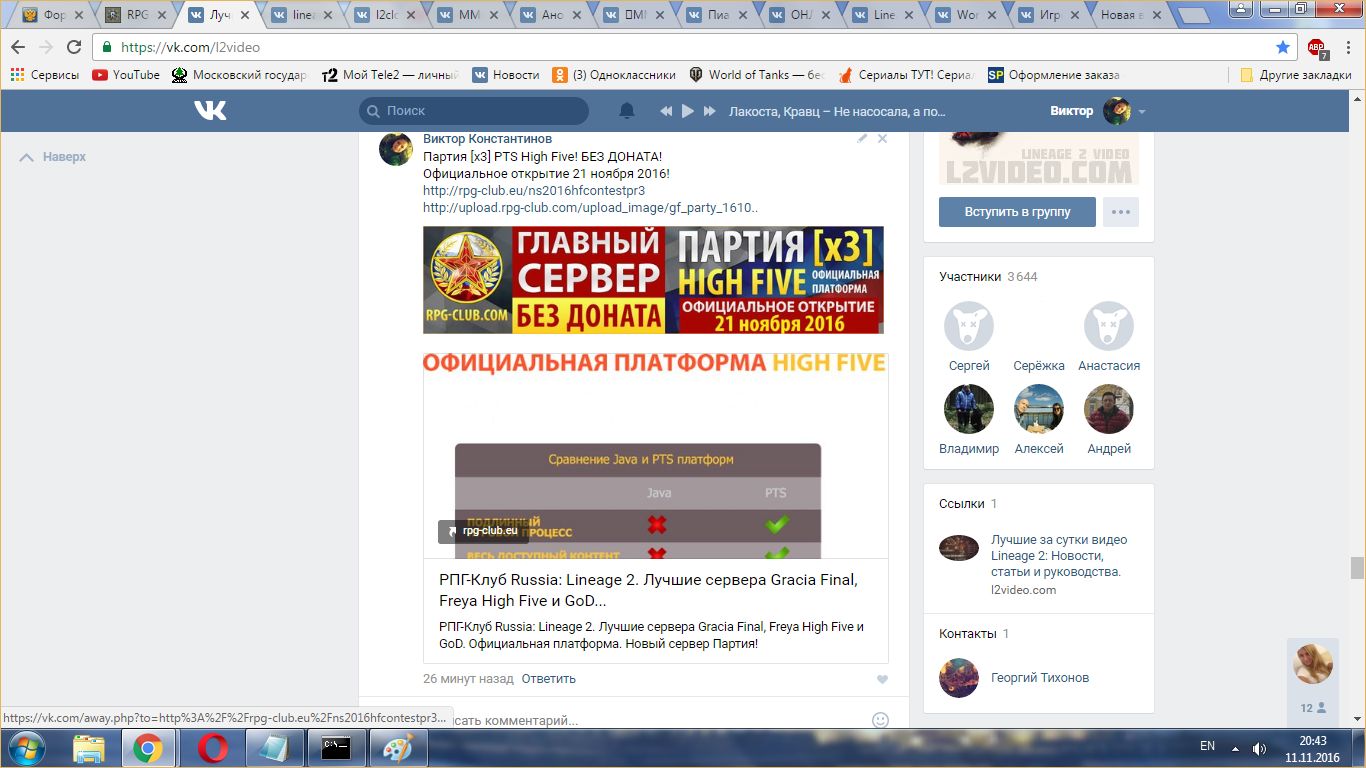Bookmark this page with the star icon
The image size is (1366, 768).
tap(1283, 47)
